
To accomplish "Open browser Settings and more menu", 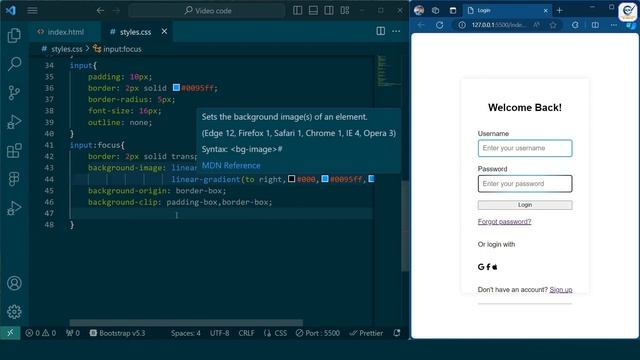I will [613, 25].
